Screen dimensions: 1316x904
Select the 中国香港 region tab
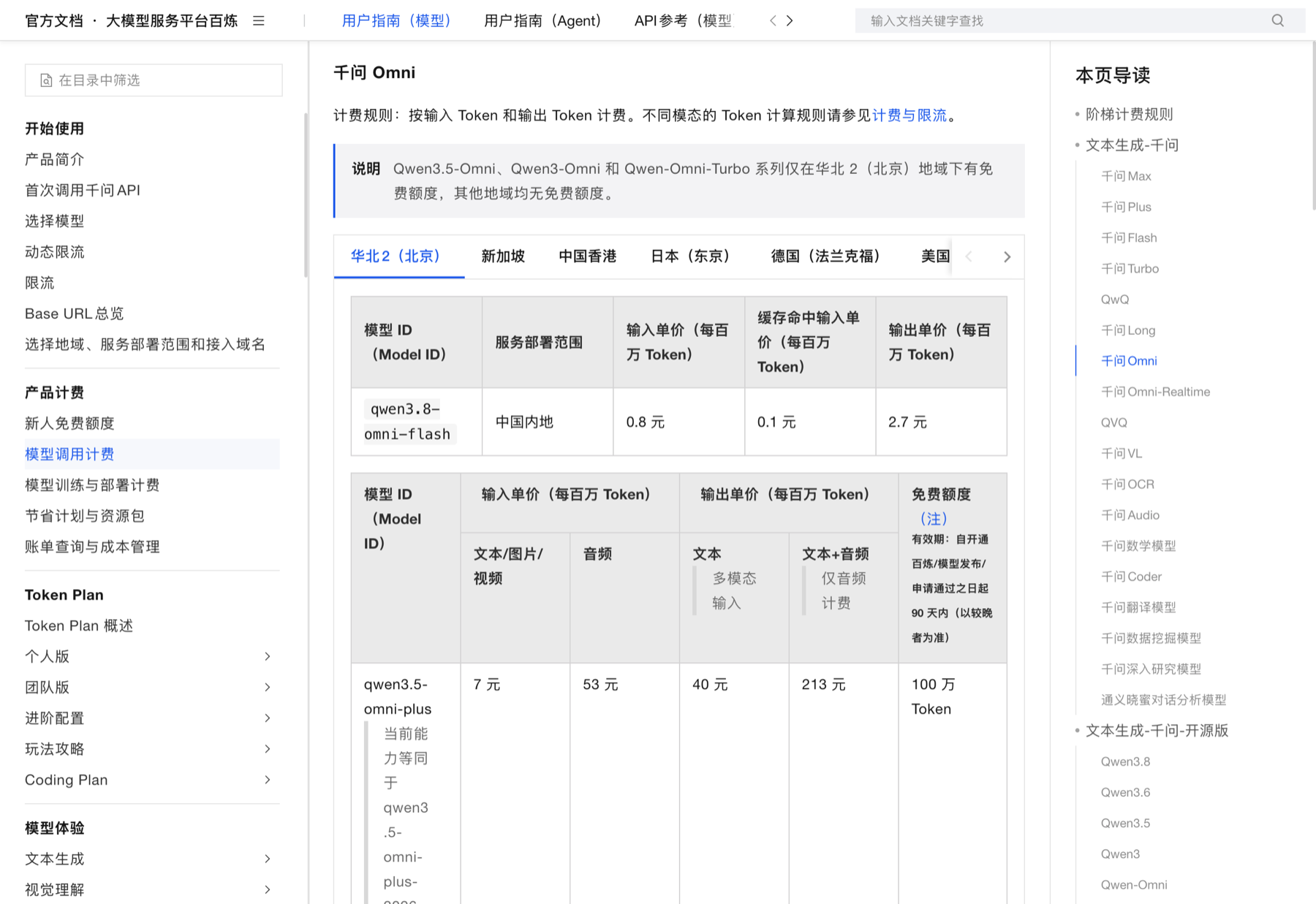[x=588, y=256]
